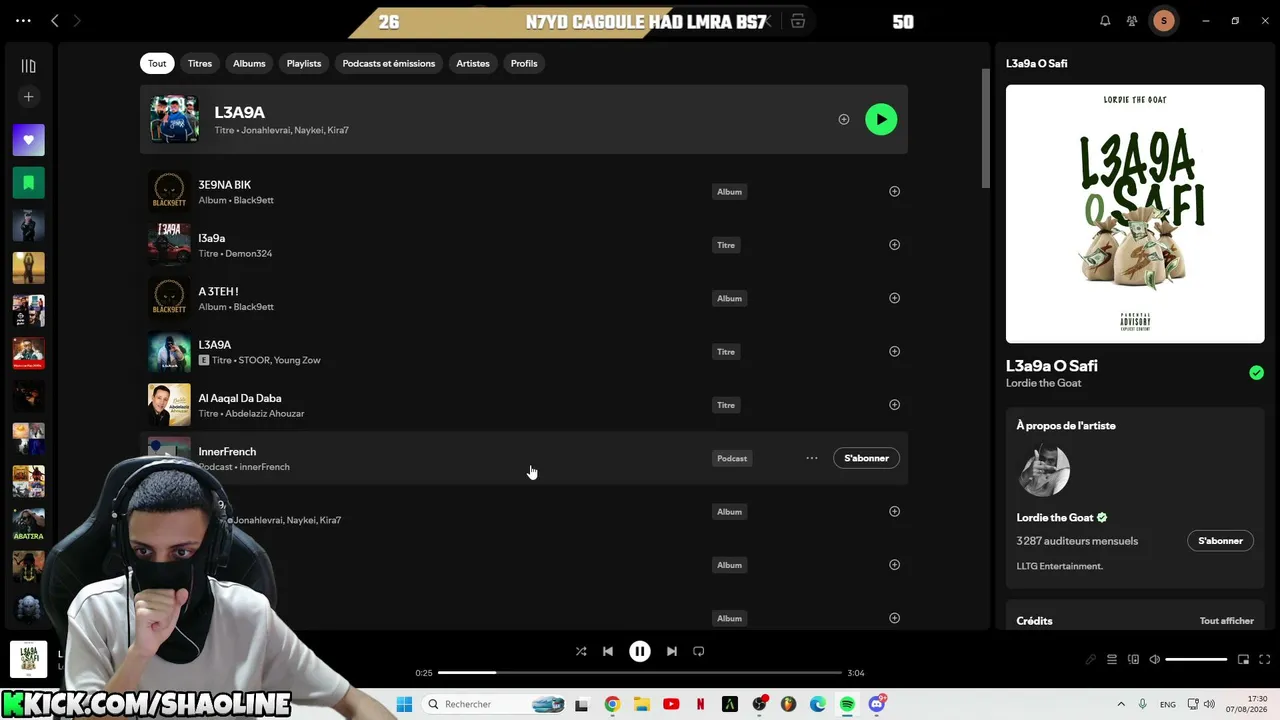Open Lordie the Goat's round artist photo
Viewport: 1280px width, 720px height.
1044,470
